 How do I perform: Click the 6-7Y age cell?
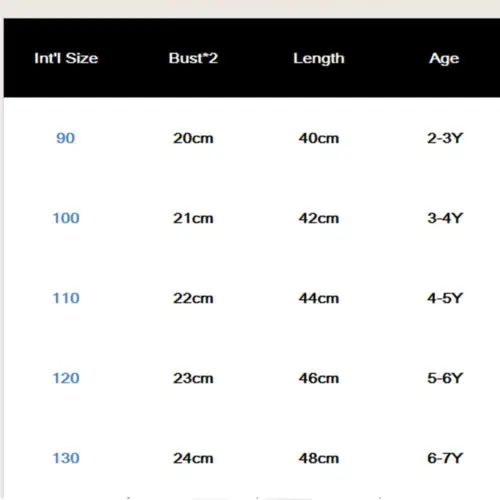click(x=445, y=458)
